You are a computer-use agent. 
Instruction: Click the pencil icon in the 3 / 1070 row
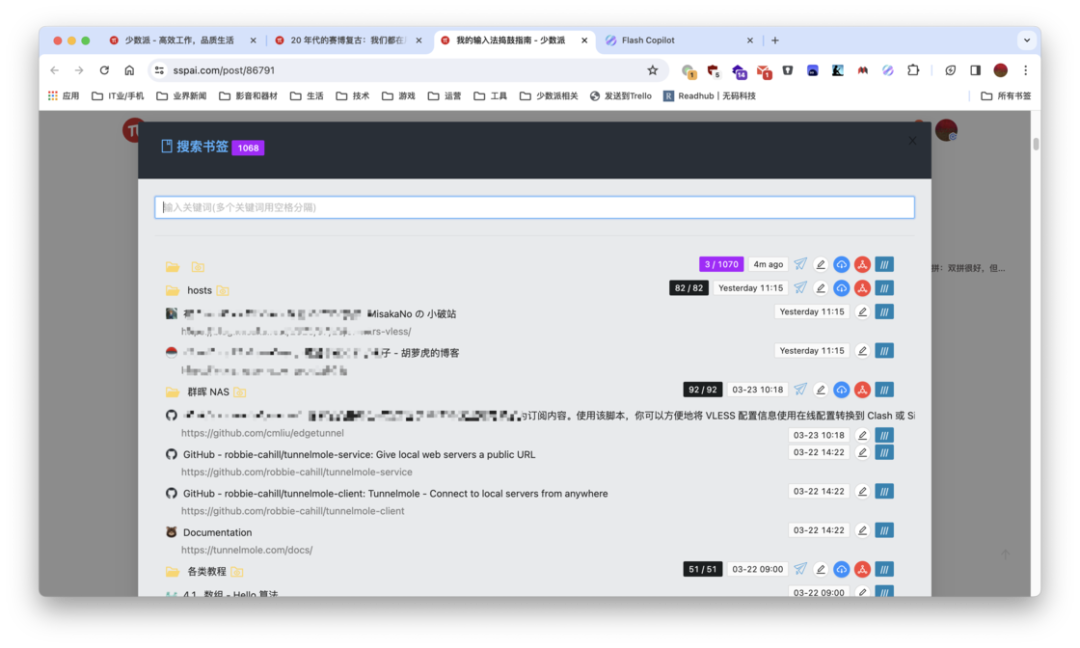[820, 264]
